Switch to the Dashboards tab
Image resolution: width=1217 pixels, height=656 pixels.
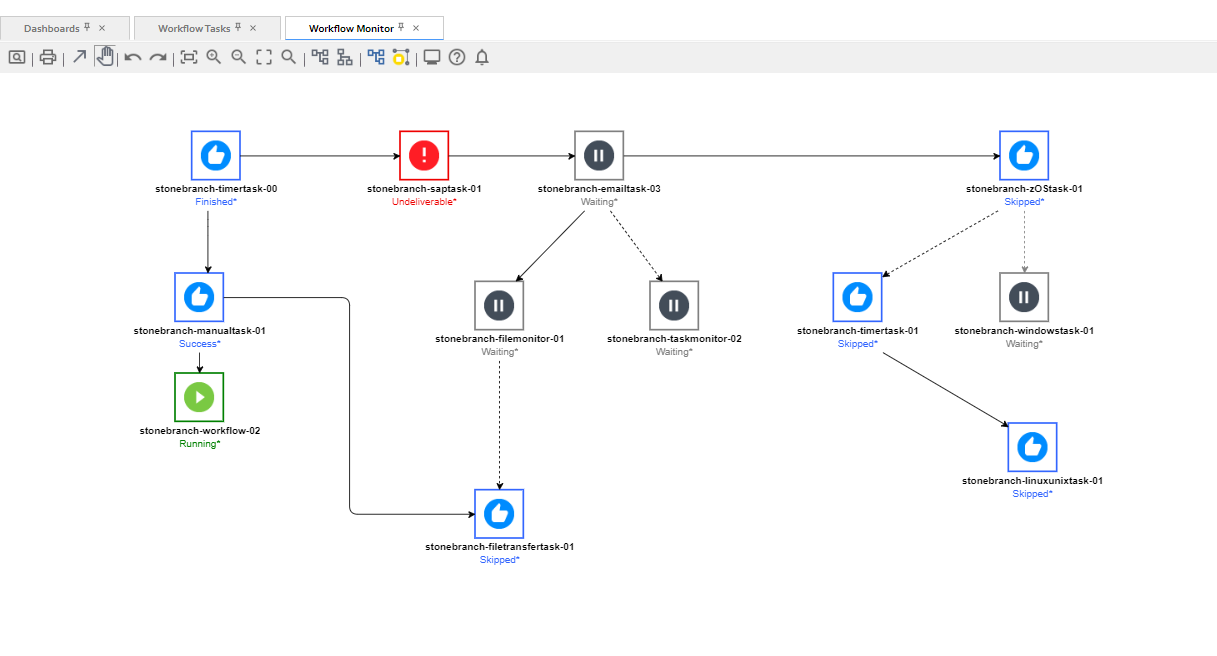(x=52, y=28)
